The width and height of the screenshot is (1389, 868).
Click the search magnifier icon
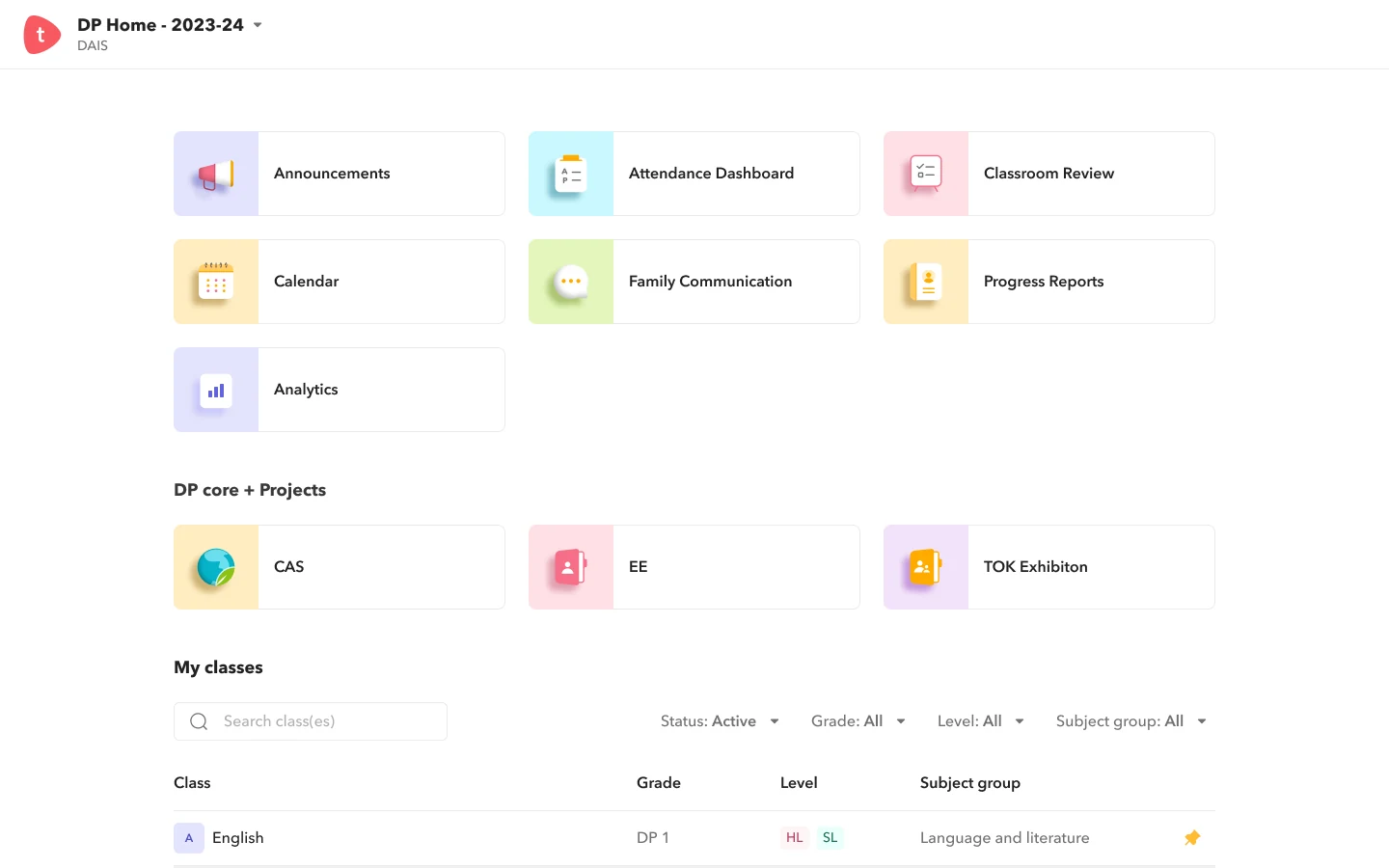(199, 721)
